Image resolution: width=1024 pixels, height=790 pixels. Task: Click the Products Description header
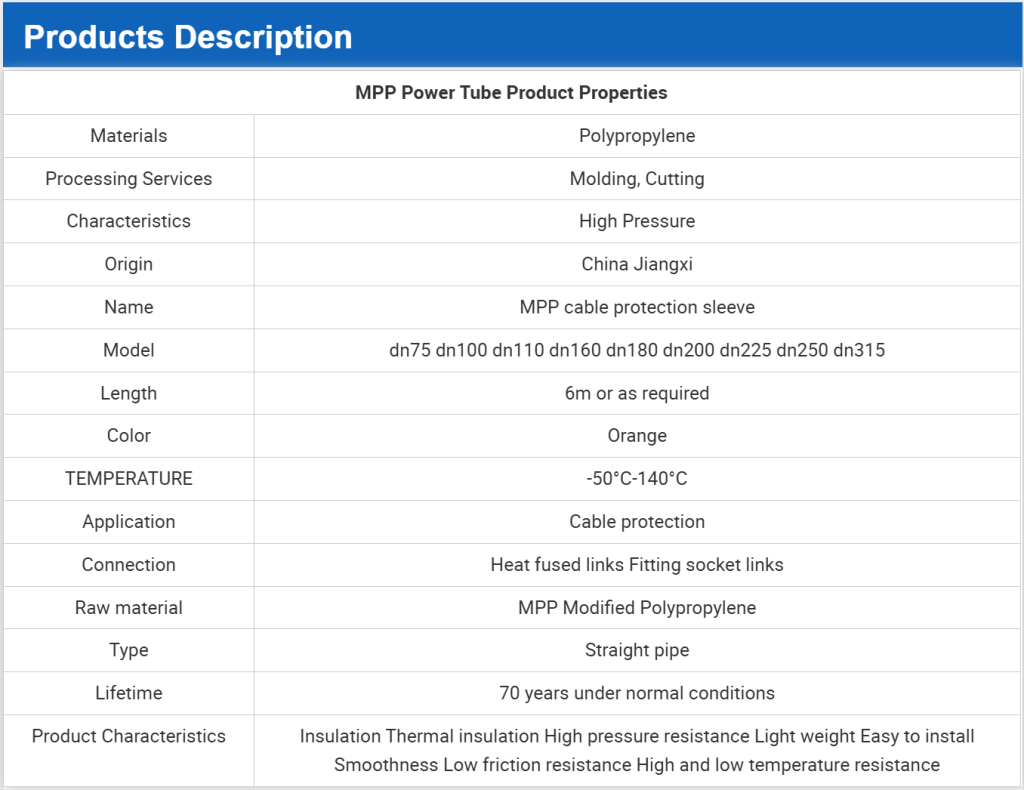[188, 38]
